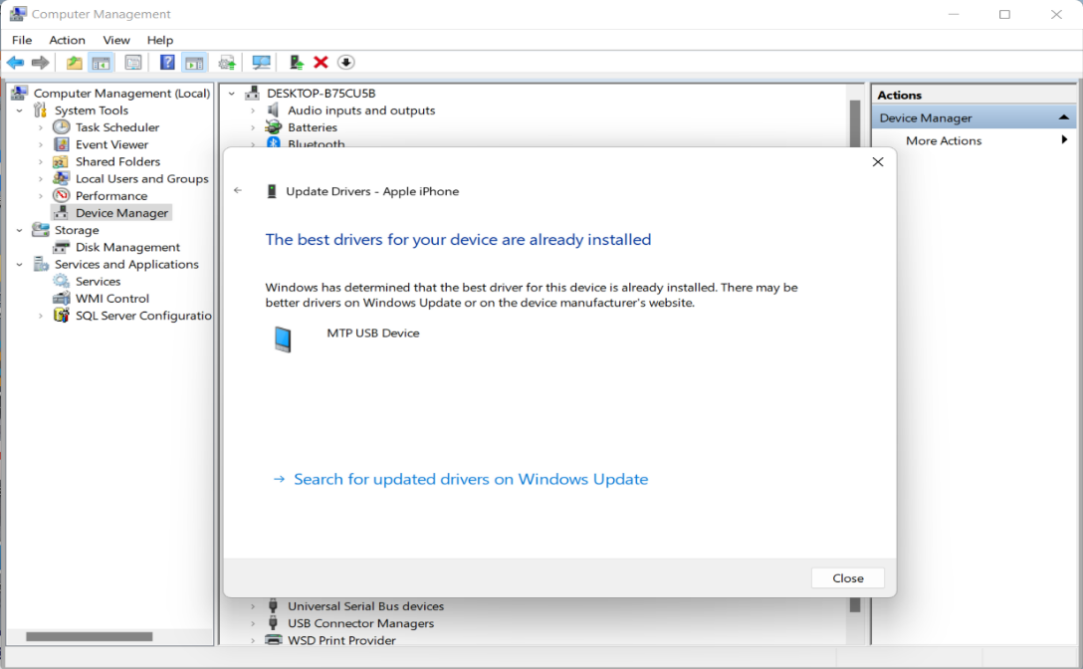This screenshot has width=1083, height=669.
Task: Click the console tree horizontal scrollbar
Action: pyautogui.click(x=89, y=637)
